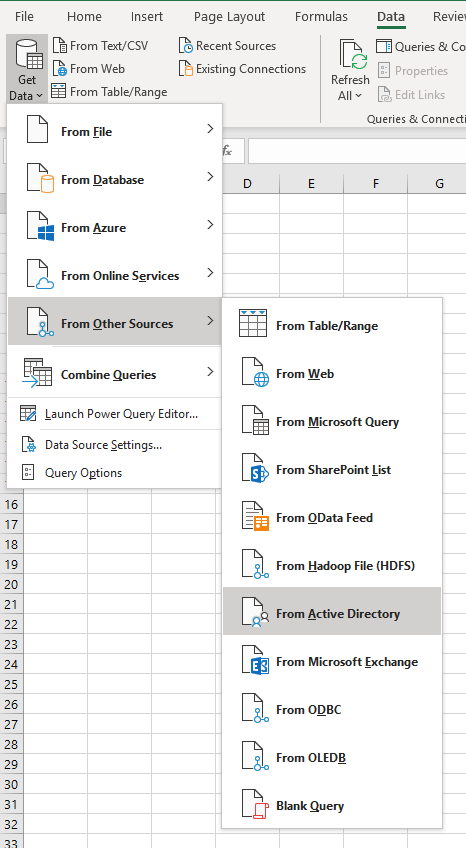The image size is (466, 848).
Task: Open Existing Connections in the ribbon
Action: click(243, 69)
